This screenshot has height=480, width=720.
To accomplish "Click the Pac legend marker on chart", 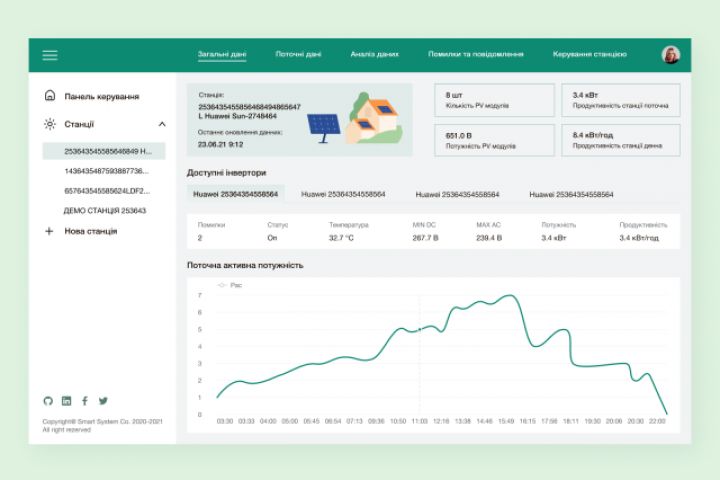I will point(222,285).
